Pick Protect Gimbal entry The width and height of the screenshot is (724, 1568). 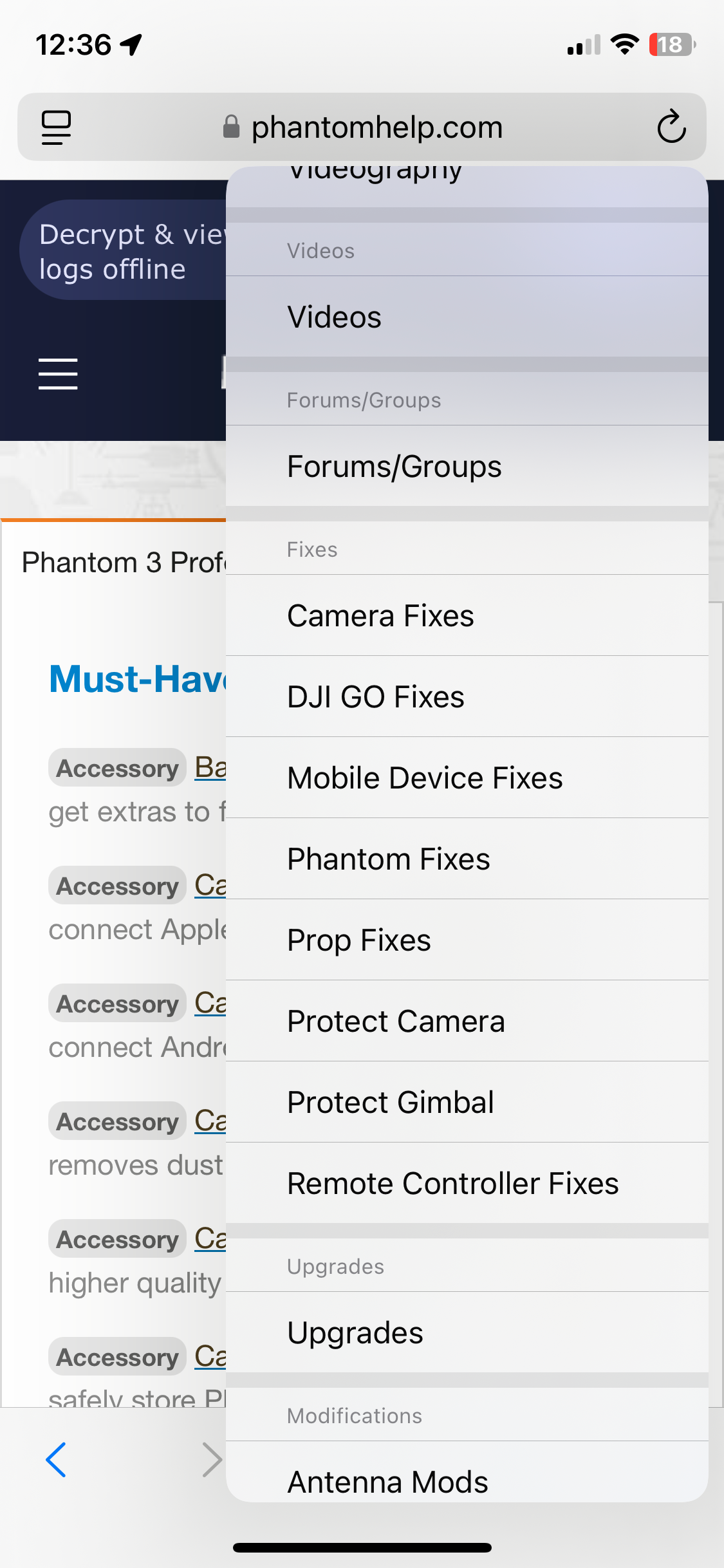(x=467, y=1102)
